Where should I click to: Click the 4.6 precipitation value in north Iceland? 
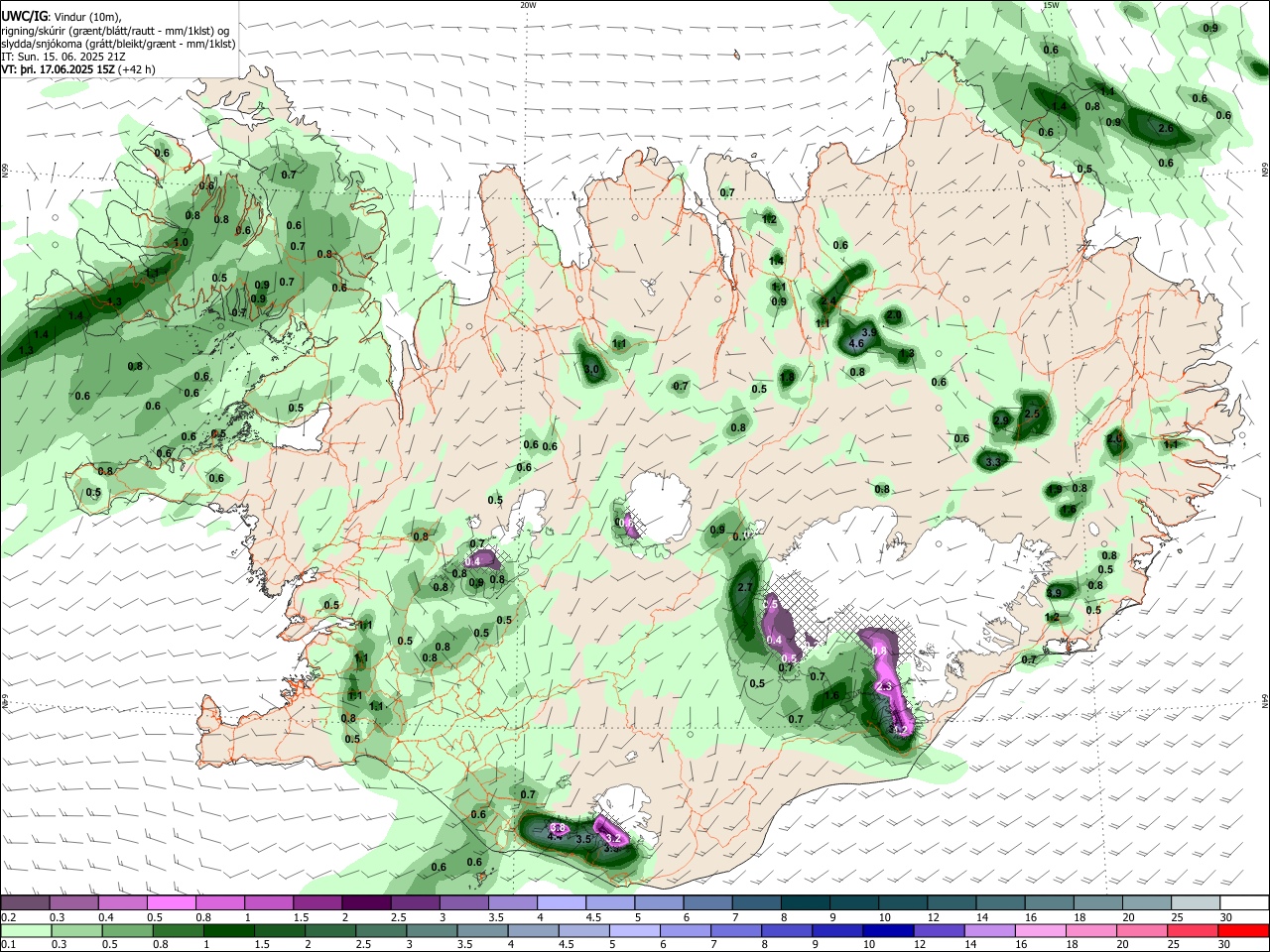click(857, 345)
